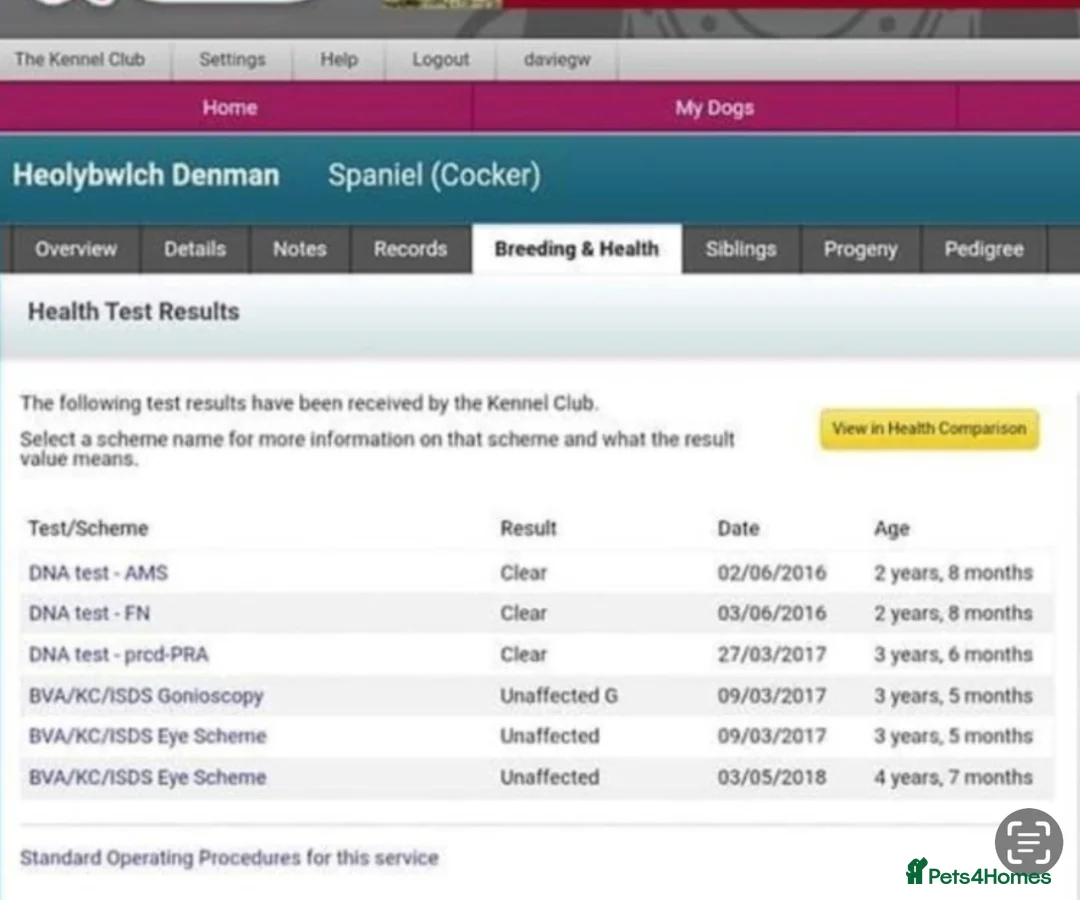Click the Pets4Homes logo

coord(978,873)
